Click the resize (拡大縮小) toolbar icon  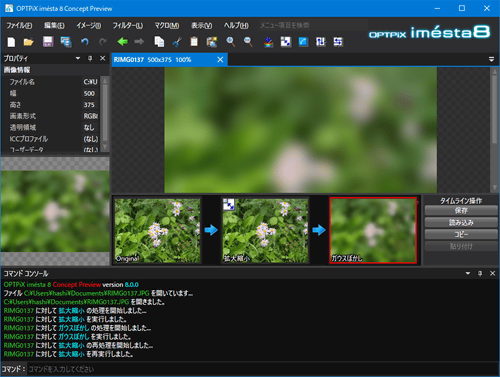click(x=286, y=42)
